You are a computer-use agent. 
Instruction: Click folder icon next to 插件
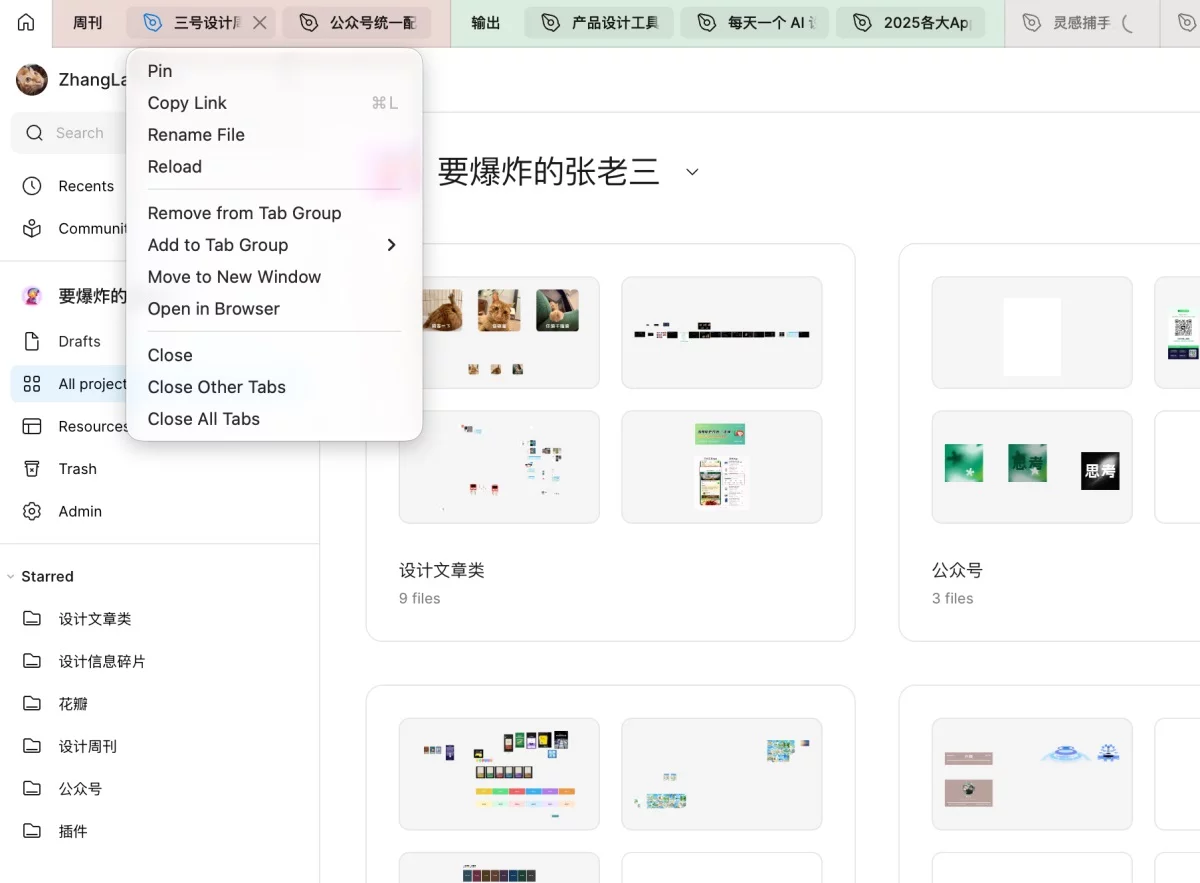(32, 831)
